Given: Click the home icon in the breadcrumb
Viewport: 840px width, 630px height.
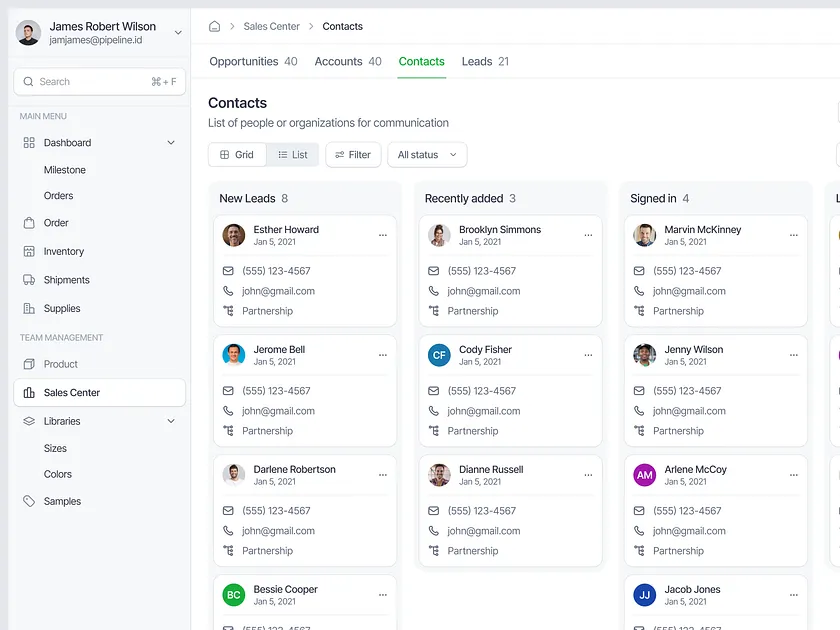Looking at the screenshot, I should 214,26.
